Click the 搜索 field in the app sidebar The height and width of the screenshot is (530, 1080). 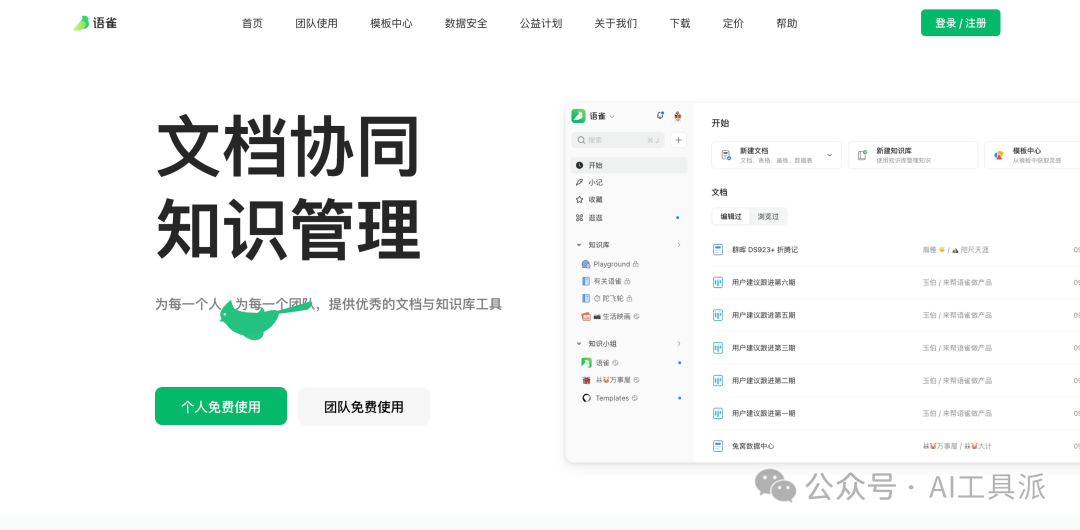click(x=618, y=140)
